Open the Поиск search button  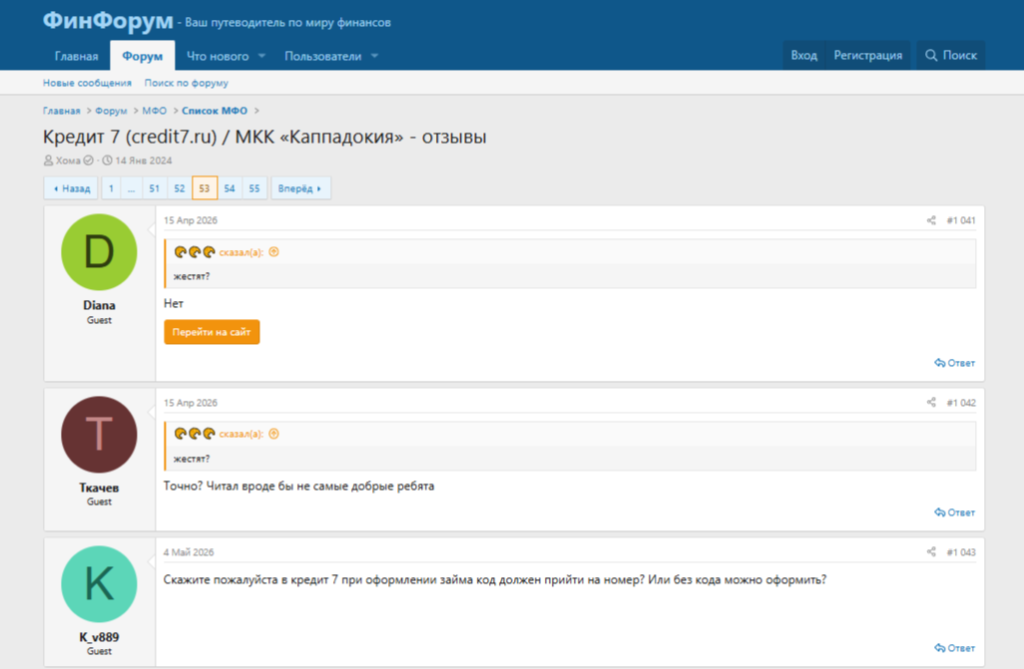click(x=951, y=56)
